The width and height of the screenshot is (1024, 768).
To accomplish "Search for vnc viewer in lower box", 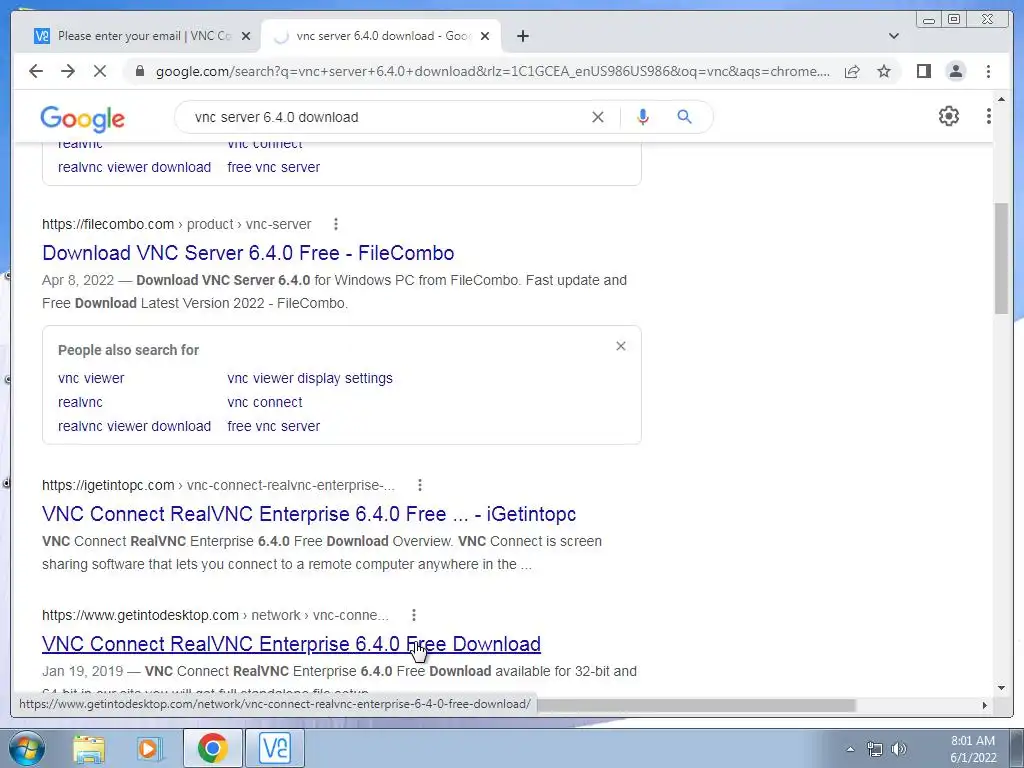I will (91, 378).
